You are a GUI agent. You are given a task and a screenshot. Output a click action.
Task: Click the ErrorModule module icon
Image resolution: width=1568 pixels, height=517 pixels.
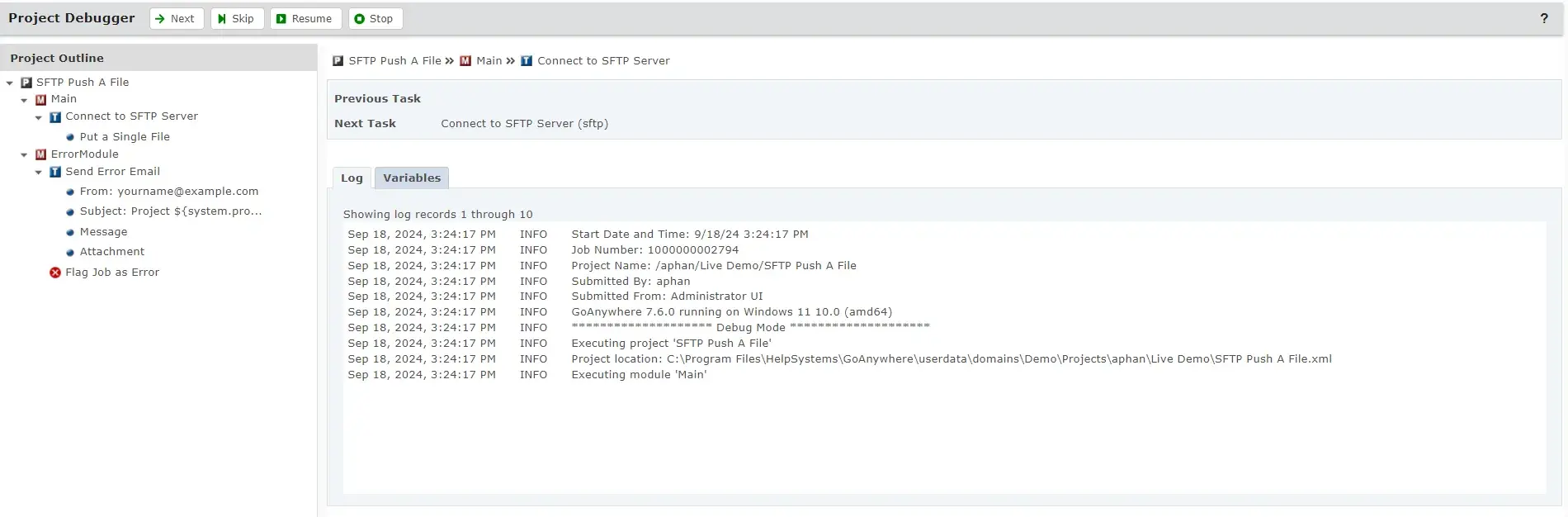(40, 154)
